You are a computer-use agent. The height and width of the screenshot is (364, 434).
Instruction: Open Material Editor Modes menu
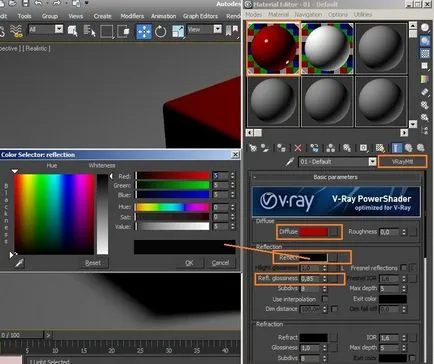coord(254,14)
